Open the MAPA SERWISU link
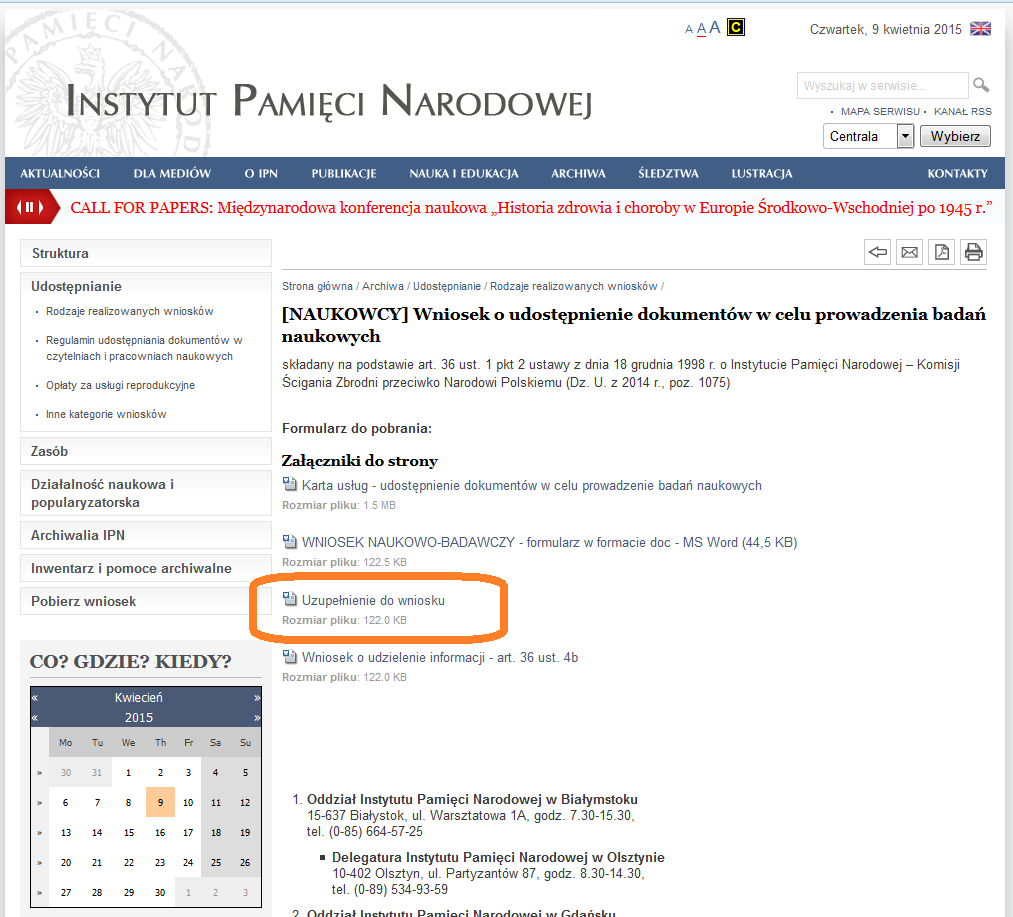Image resolution: width=1013 pixels, height=917 pixels. [880, 111]
